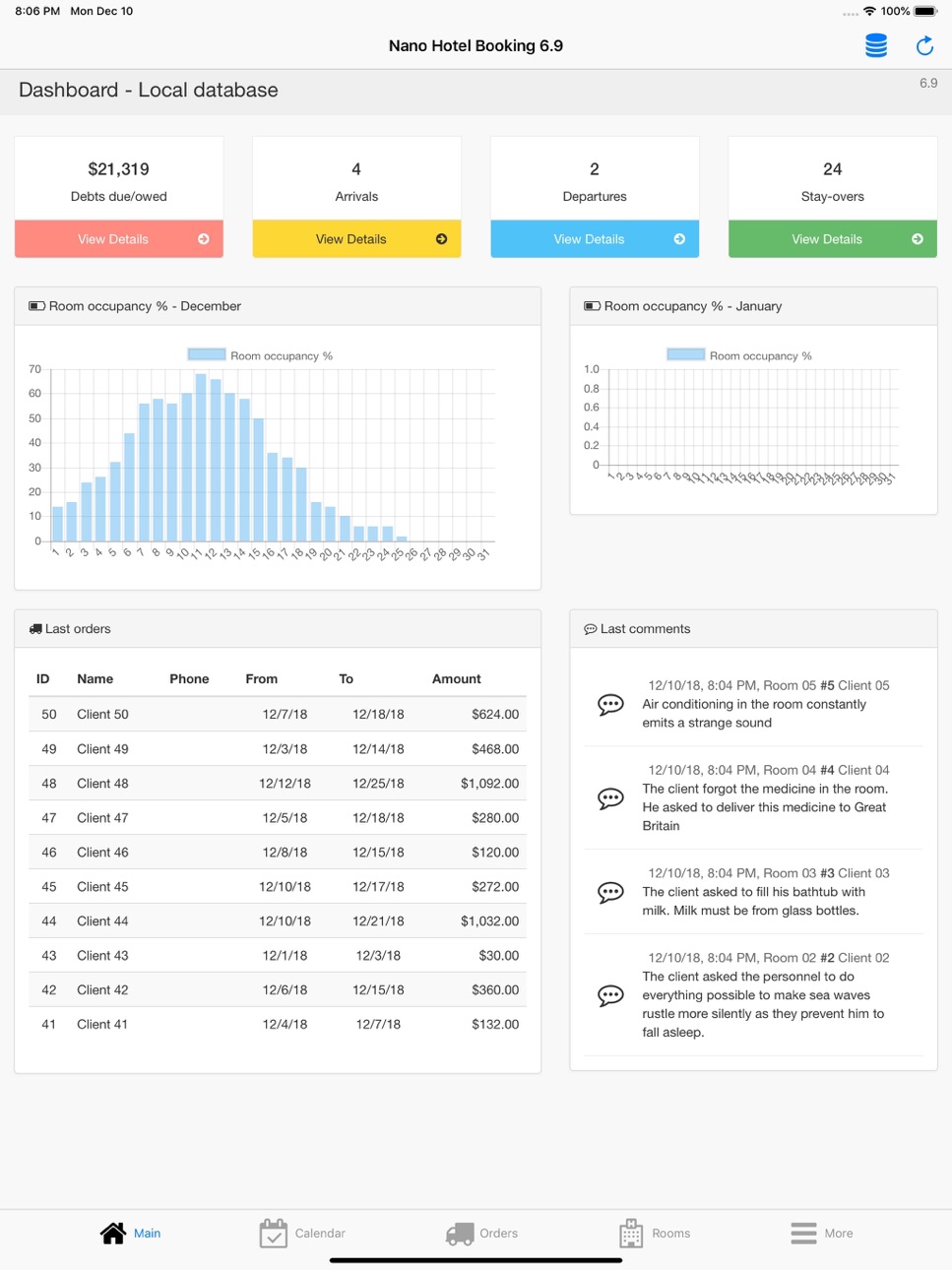Tap the Nano Hotel Booking 6.9 title
Image resolution: width=952 pixels, height=1270 pixels.
click(x=476, y=46)
